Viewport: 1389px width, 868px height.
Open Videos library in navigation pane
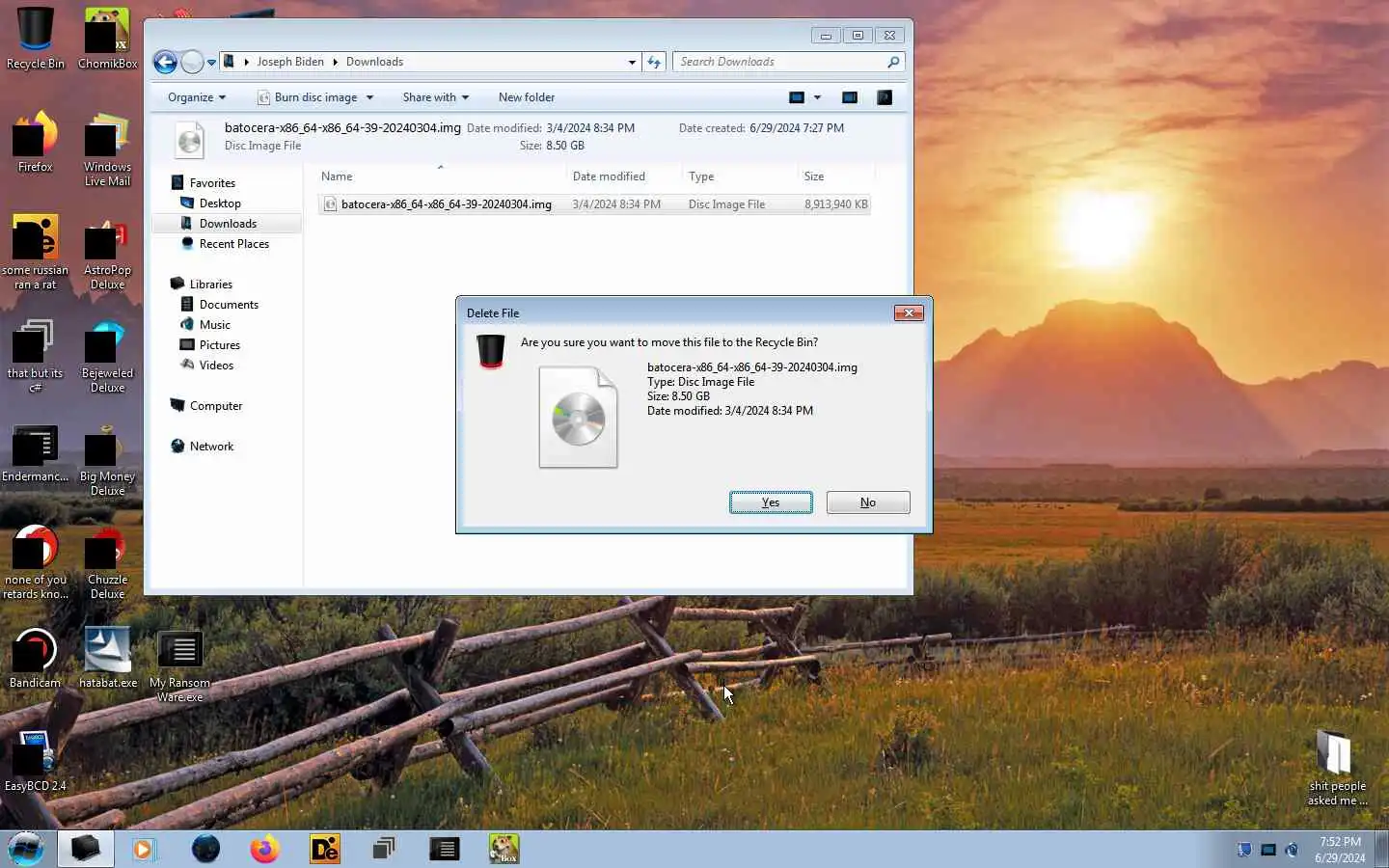pos(216,366)
